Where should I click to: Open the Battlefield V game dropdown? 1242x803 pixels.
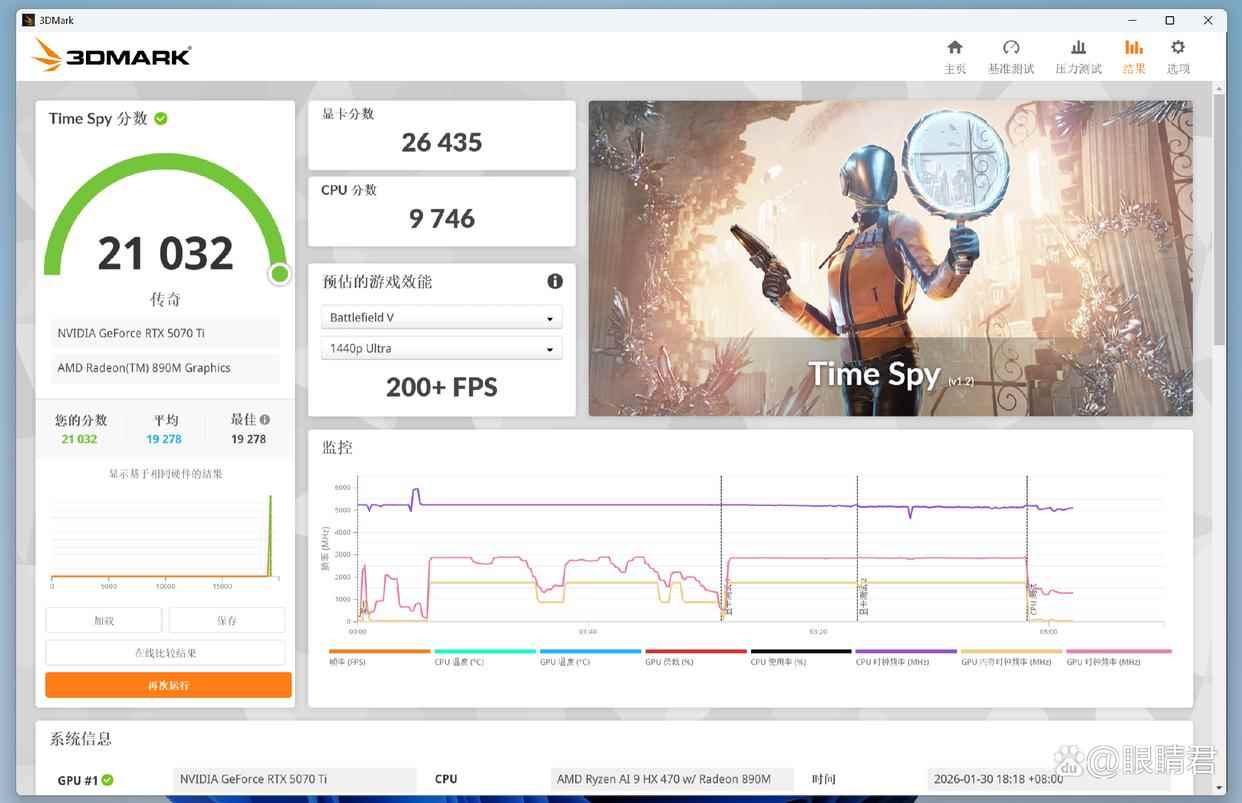coord(442,318)
